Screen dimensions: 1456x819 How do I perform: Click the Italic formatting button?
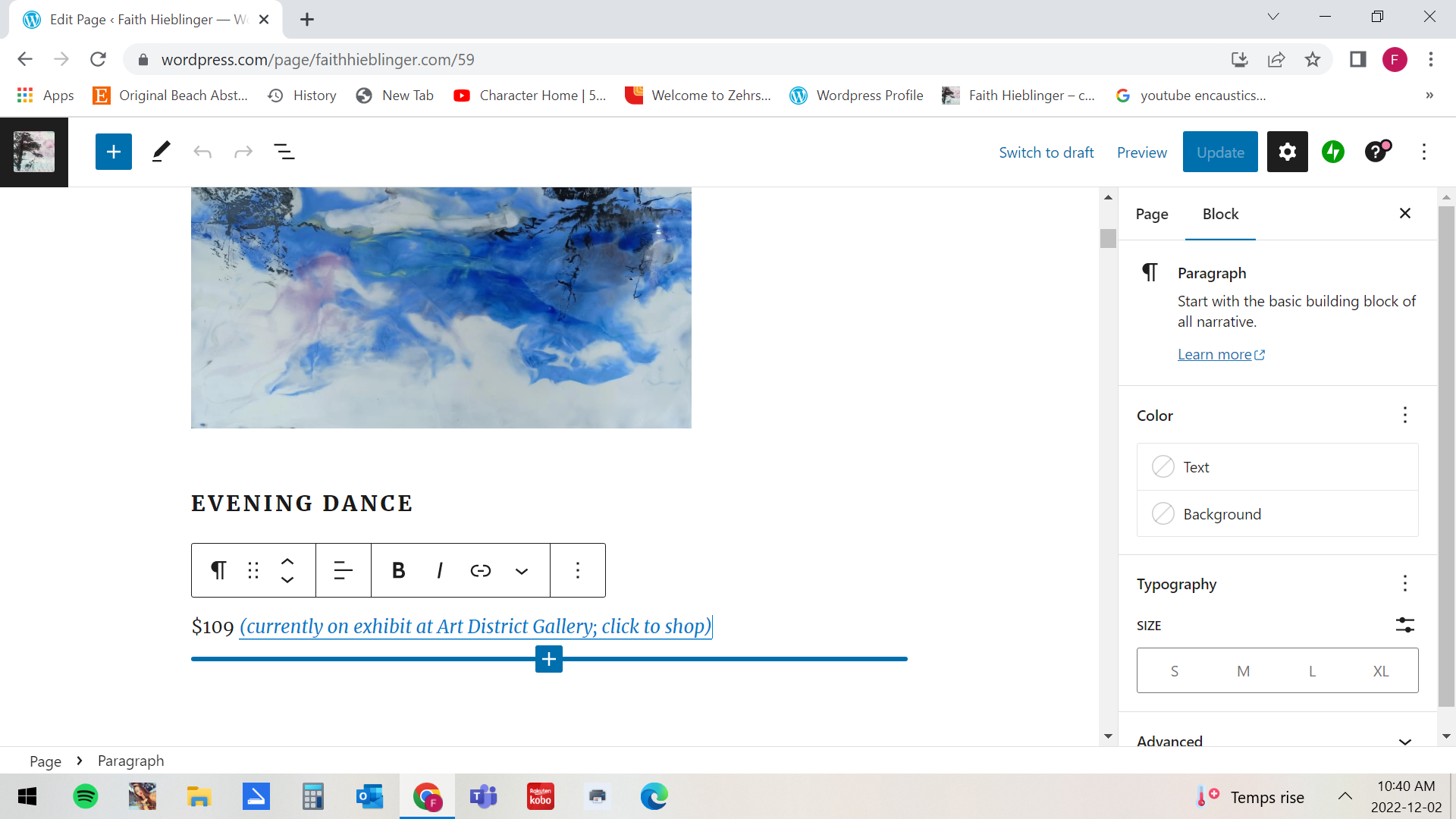point(440,570)
